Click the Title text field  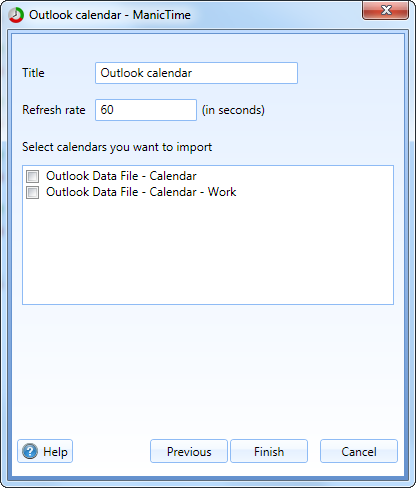click(x=196, y=73)
